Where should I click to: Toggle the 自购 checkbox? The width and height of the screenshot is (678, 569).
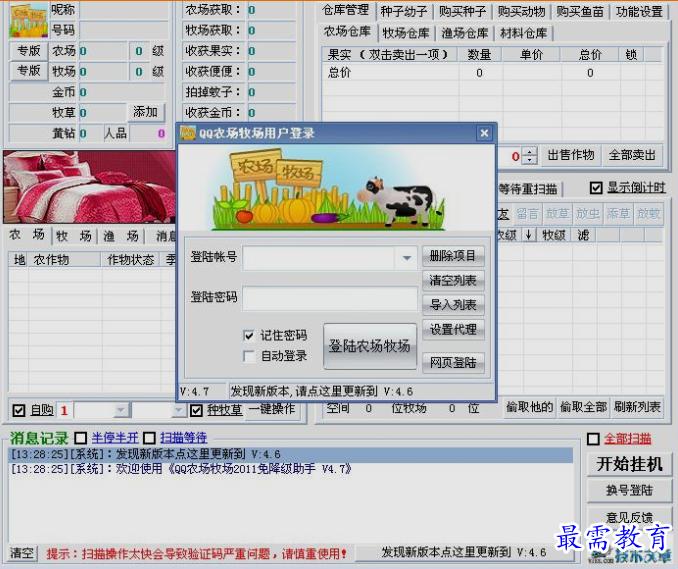click(19, 410)
